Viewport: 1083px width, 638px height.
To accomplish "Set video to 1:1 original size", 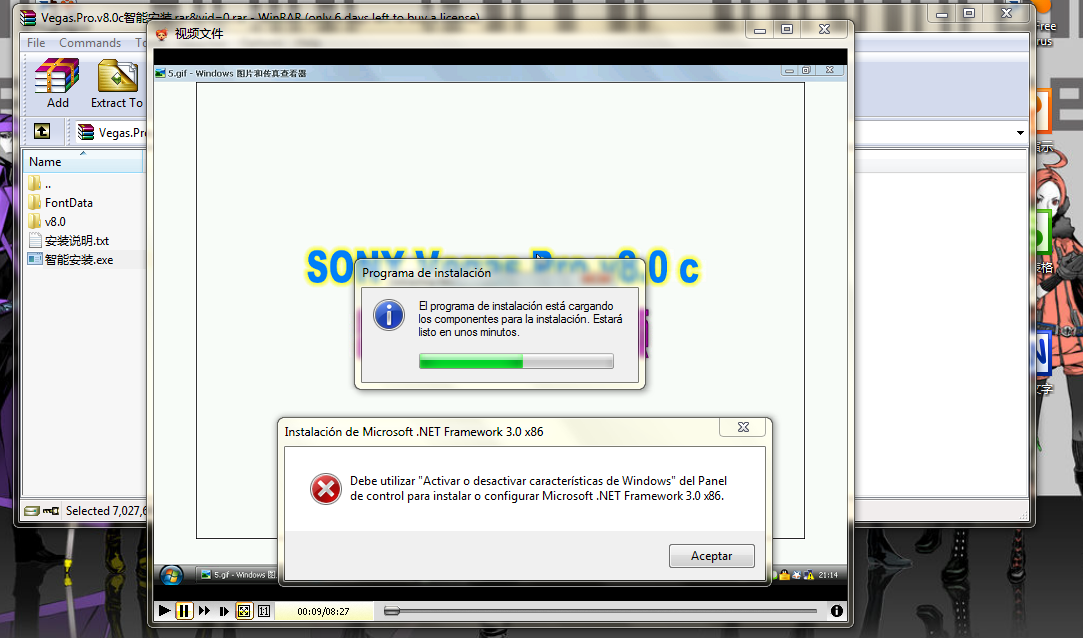I will coord(264,610).
